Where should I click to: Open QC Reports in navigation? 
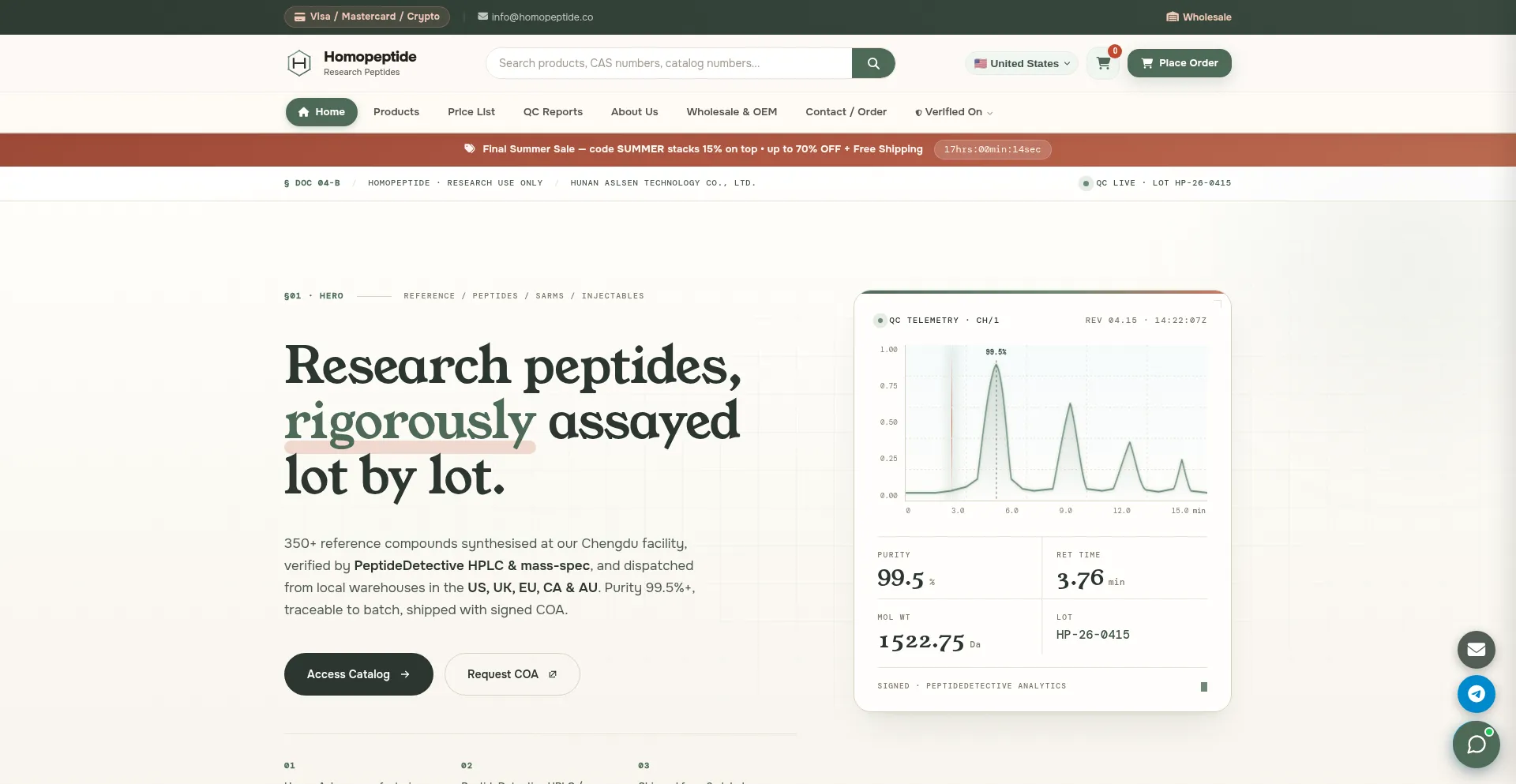tap(553, 112)
